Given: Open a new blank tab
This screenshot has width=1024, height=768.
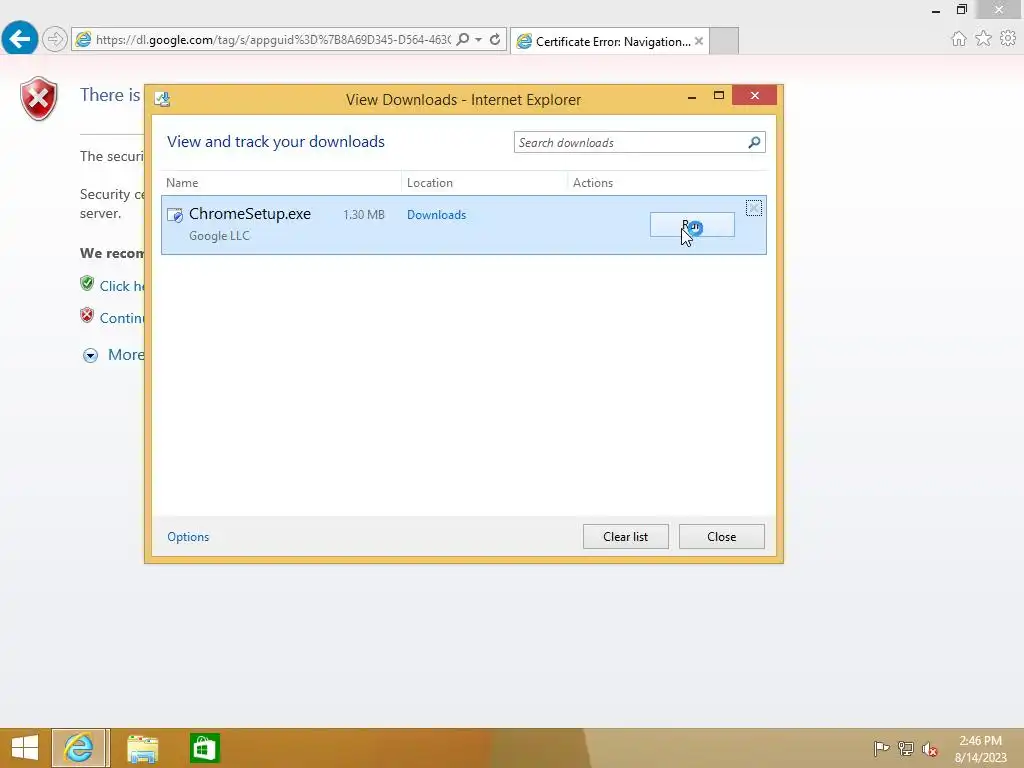Looking at the screenshot, I should click(x=724, y=41).
